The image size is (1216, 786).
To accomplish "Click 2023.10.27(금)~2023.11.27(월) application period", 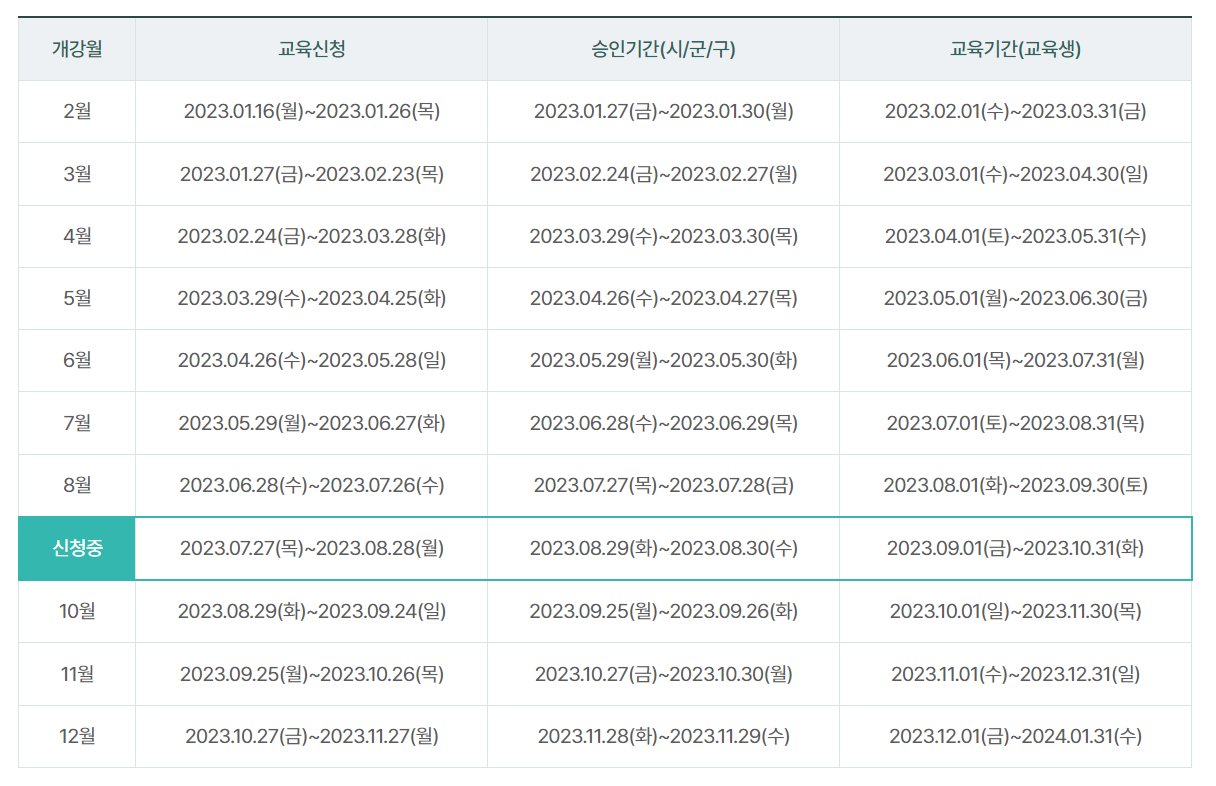I will pyautogui.click(x=312, y=736).
